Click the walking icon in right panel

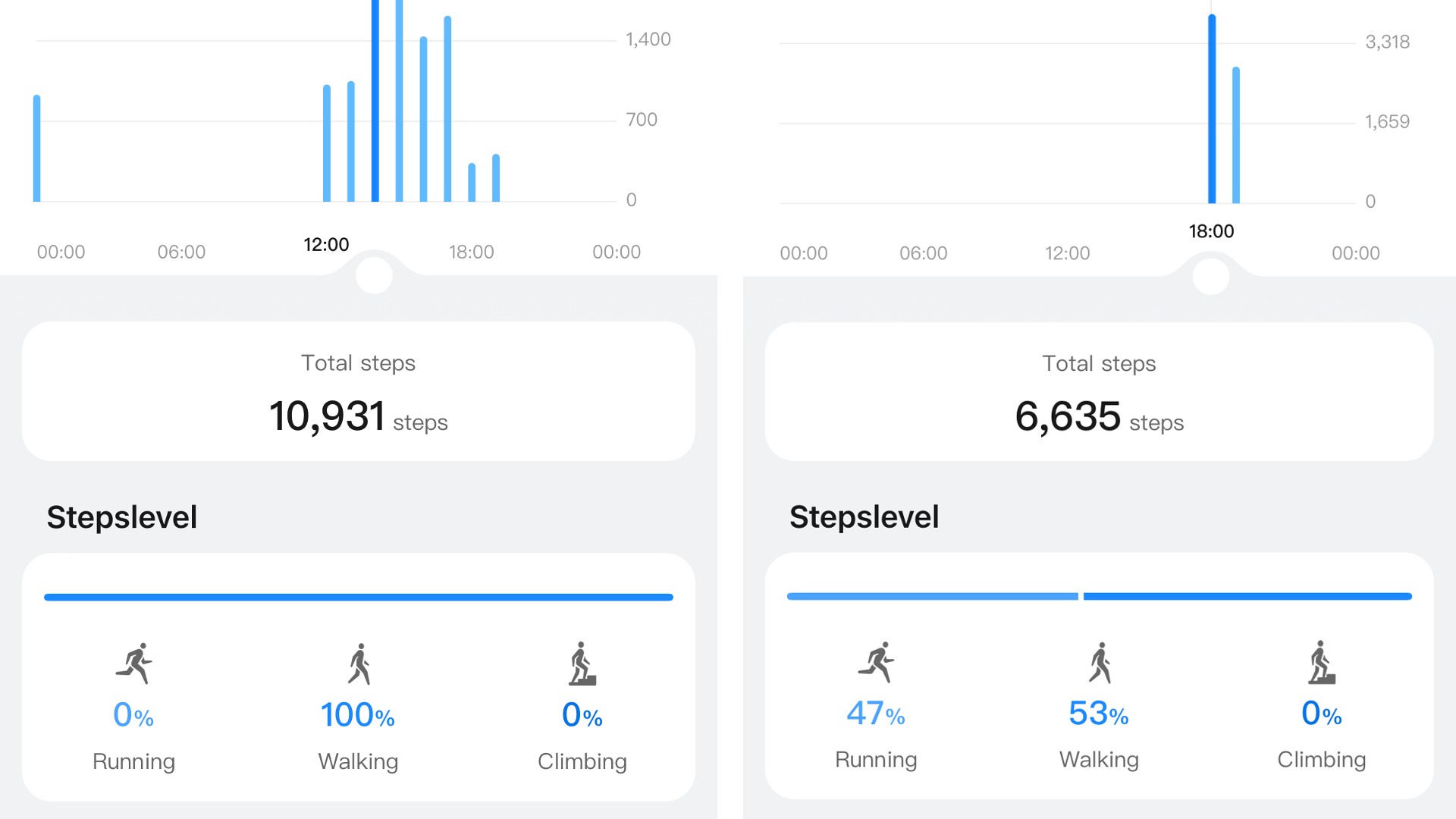(x=1100, y=662)
